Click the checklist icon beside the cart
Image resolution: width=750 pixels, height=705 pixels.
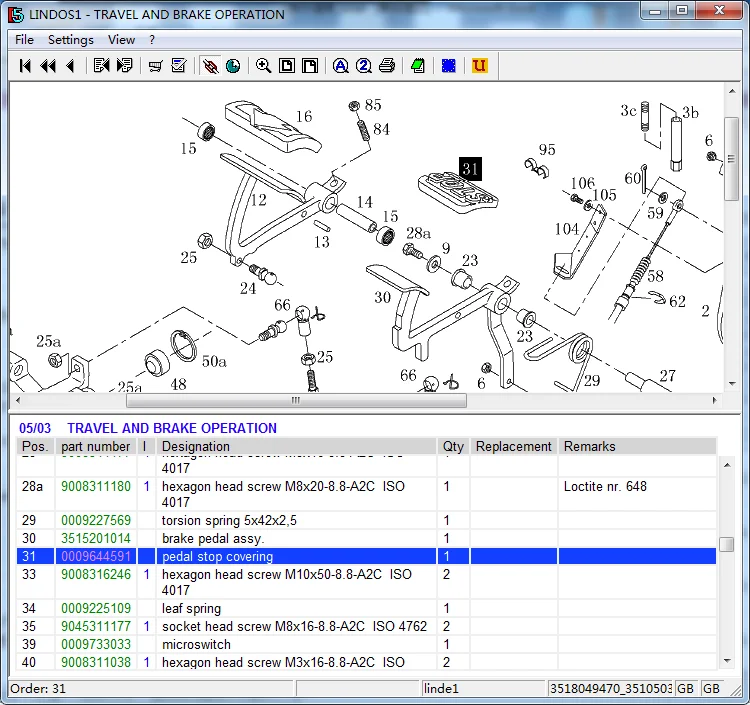pyautogui.click(x=179, y=66)
